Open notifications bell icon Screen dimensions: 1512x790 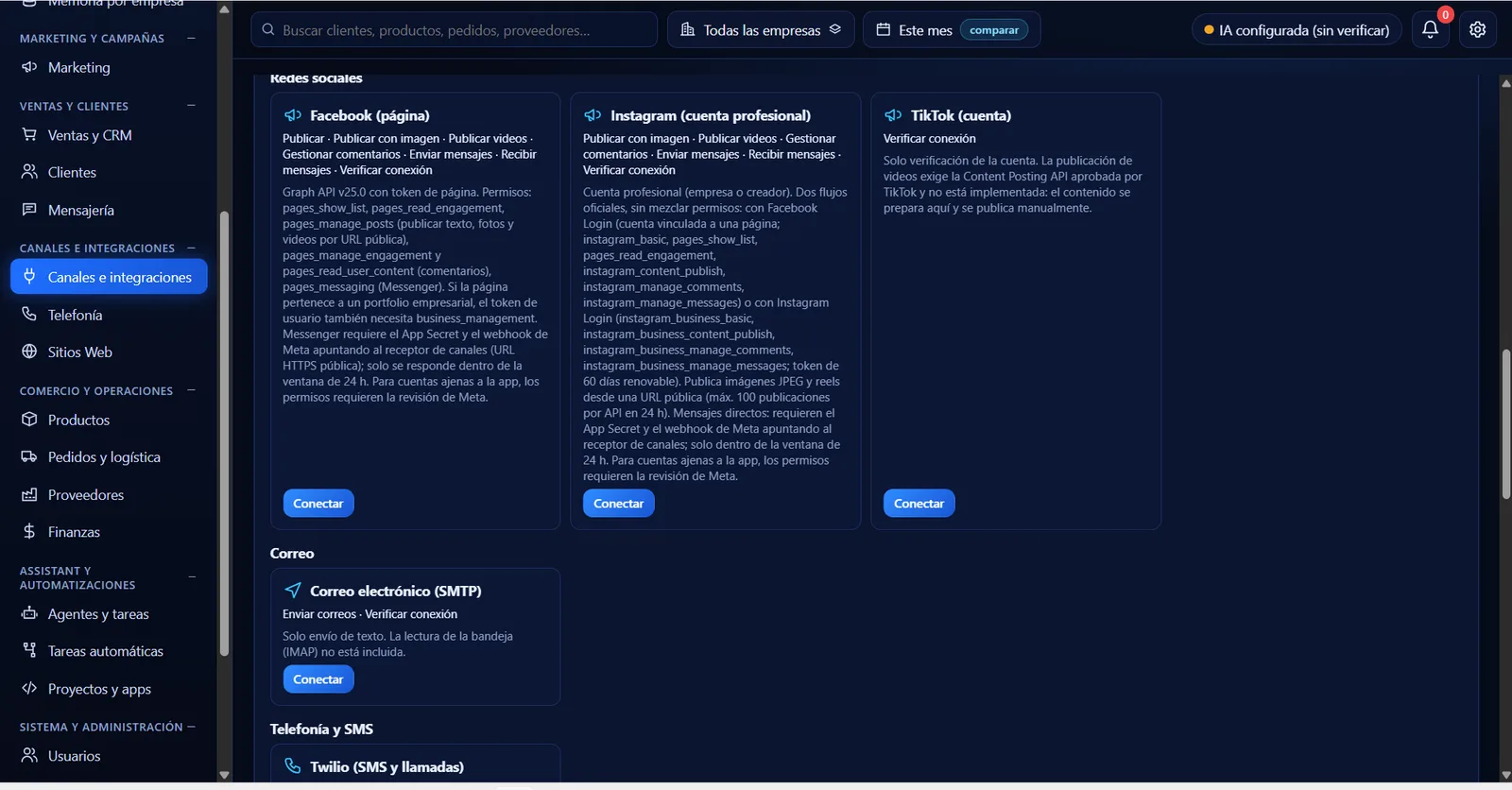(1430, 29)
